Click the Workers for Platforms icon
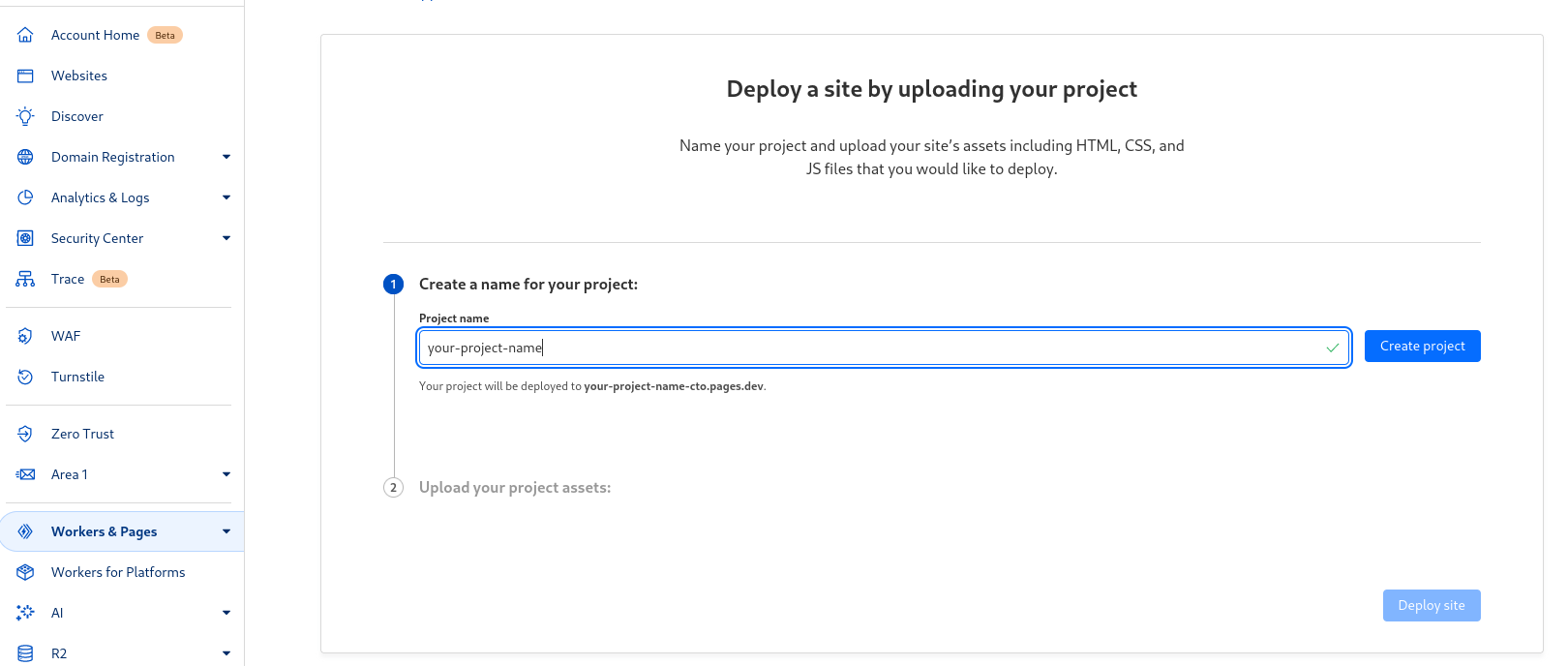 coord(24,572)
